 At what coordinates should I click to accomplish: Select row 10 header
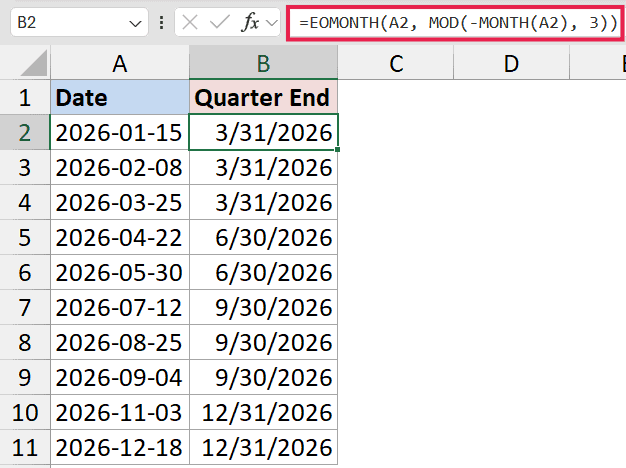coord(25,412)
